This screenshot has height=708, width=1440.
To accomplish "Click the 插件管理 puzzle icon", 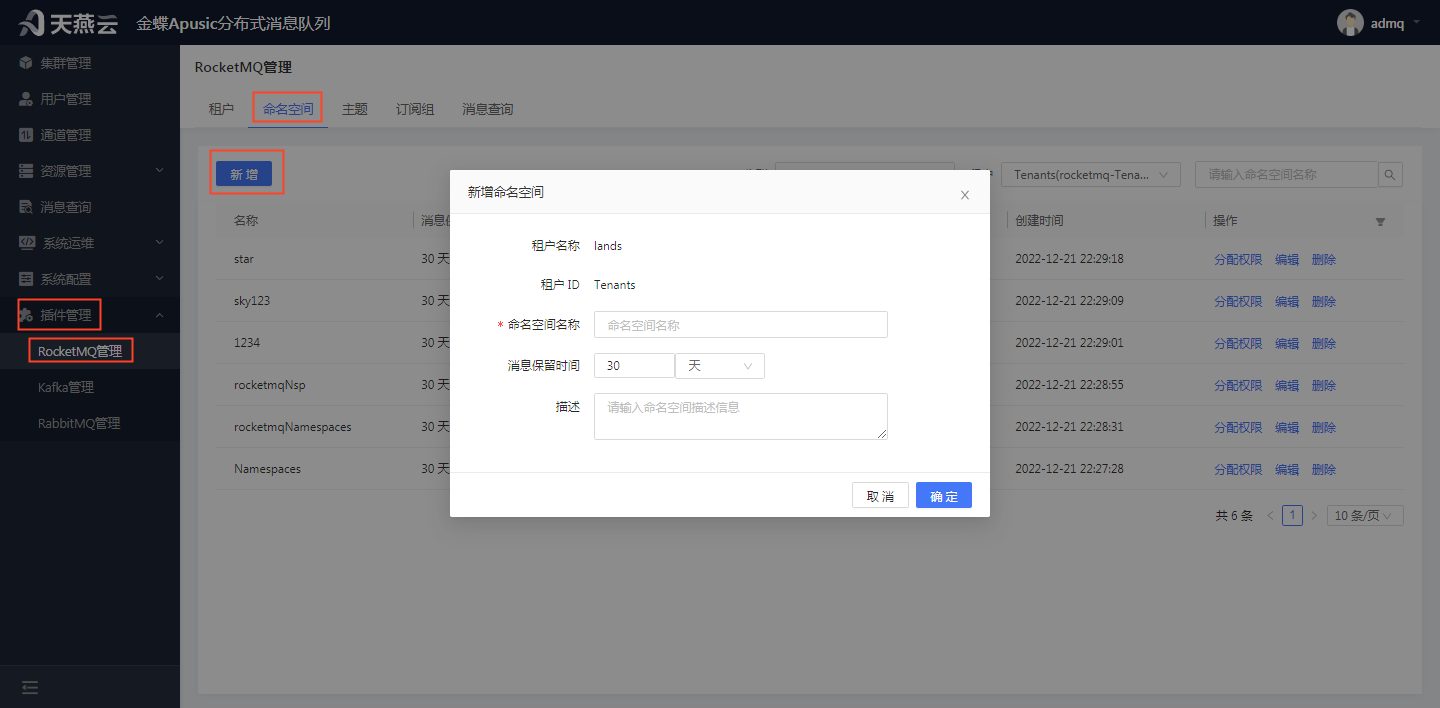I will [x=26, y=315].
